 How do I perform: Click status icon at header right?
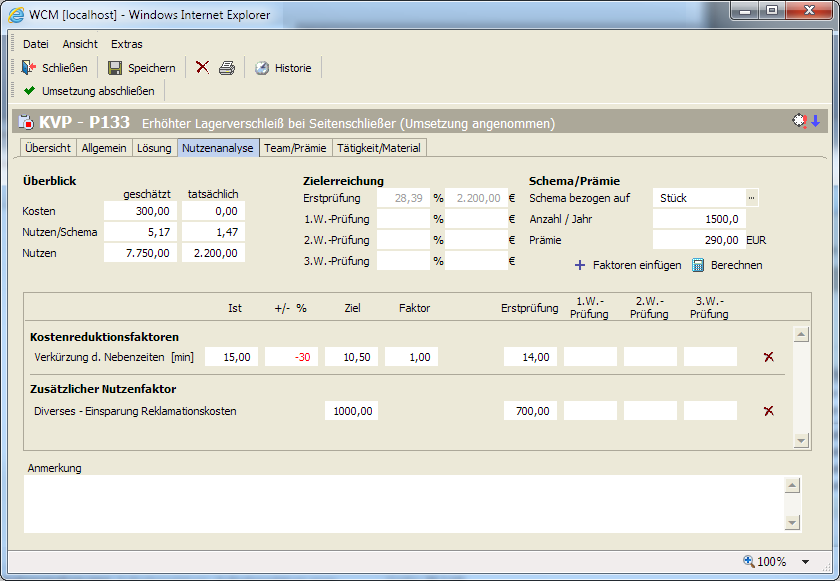(800, 121)
